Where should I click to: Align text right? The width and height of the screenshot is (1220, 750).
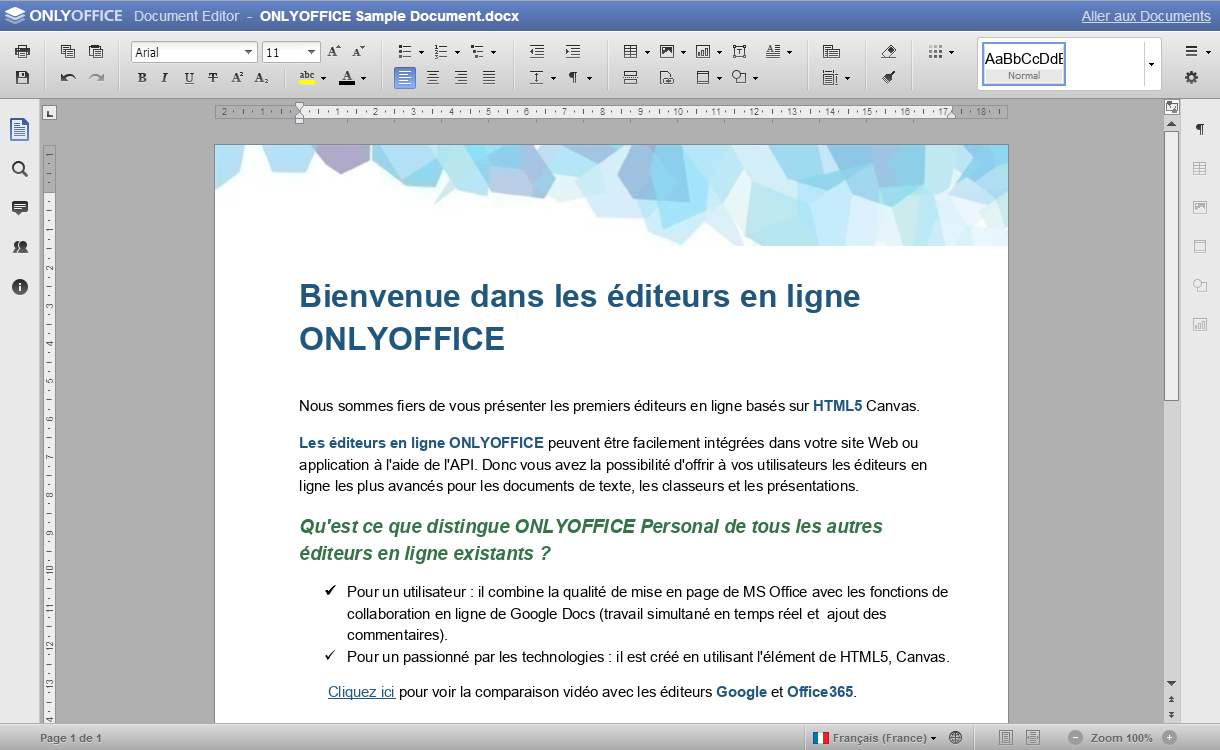coord(461,77)
